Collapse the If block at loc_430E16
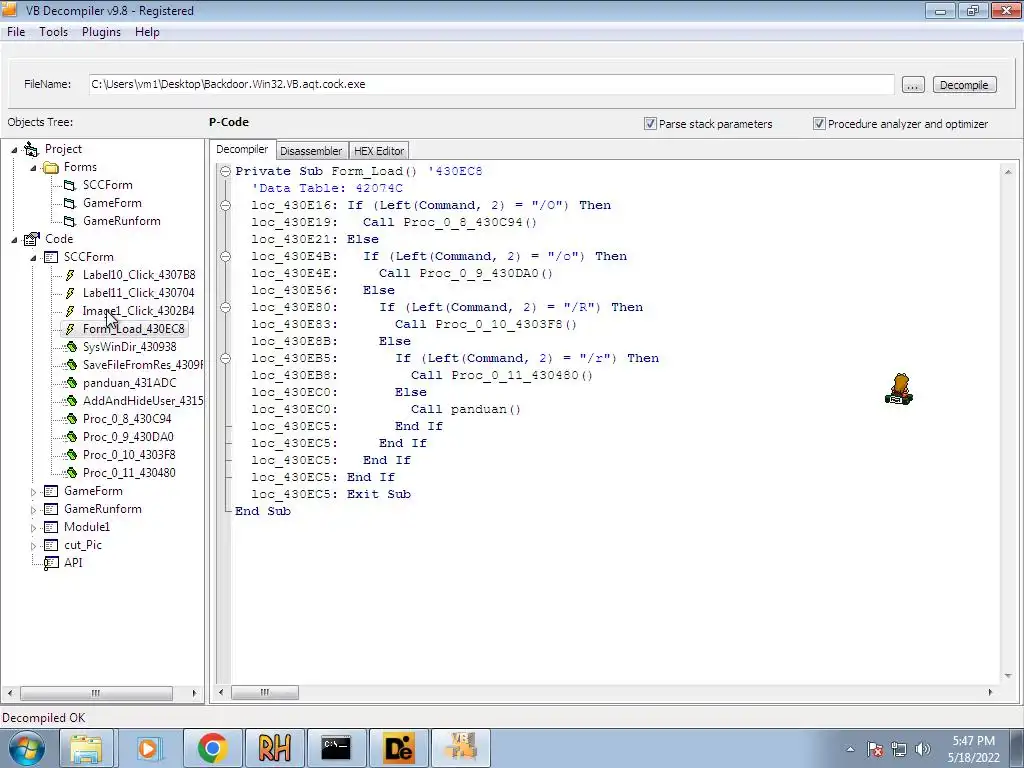The width and height of the screenshot is (1024, 768). (225, 205)
